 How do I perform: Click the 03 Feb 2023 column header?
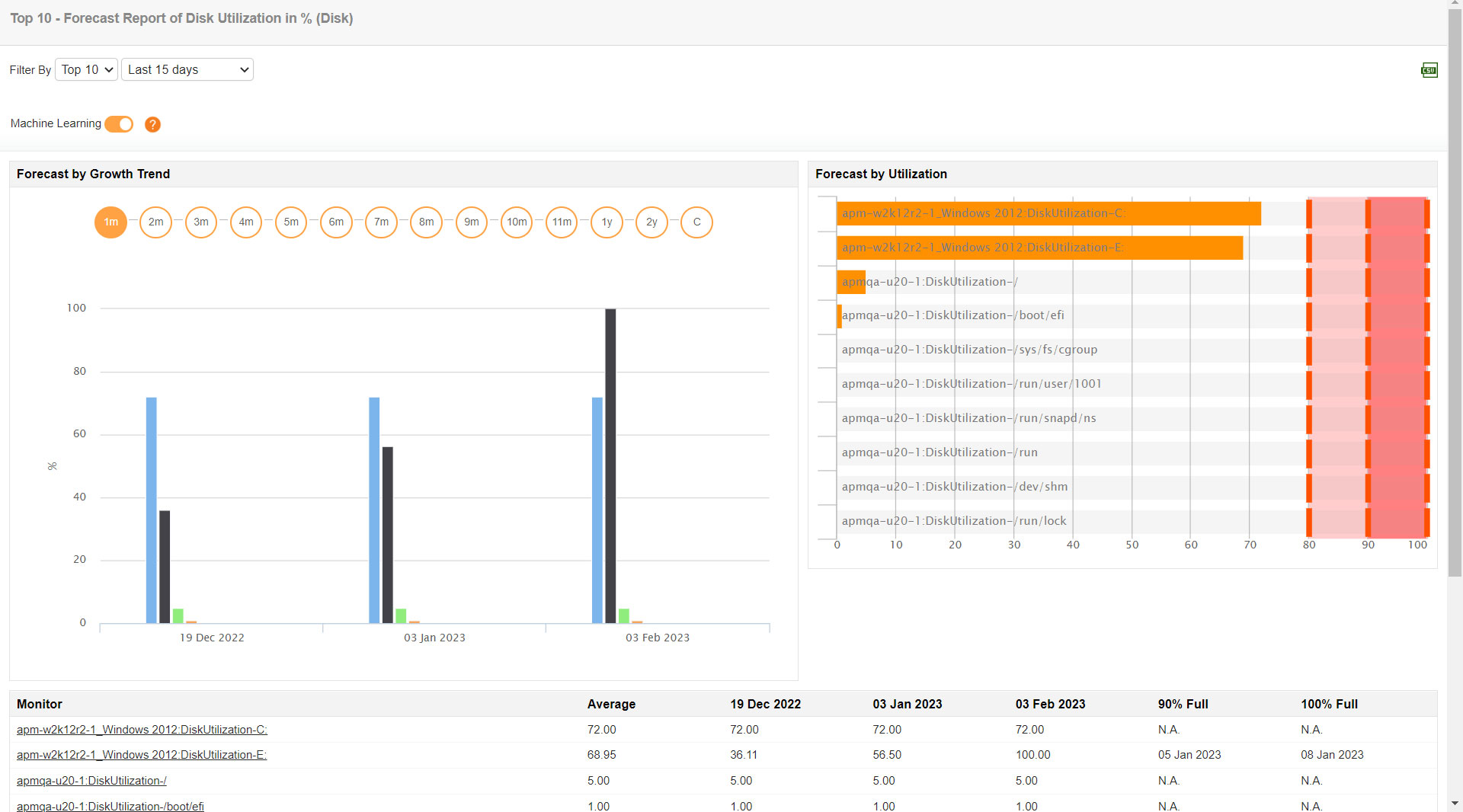(1050, 704)
